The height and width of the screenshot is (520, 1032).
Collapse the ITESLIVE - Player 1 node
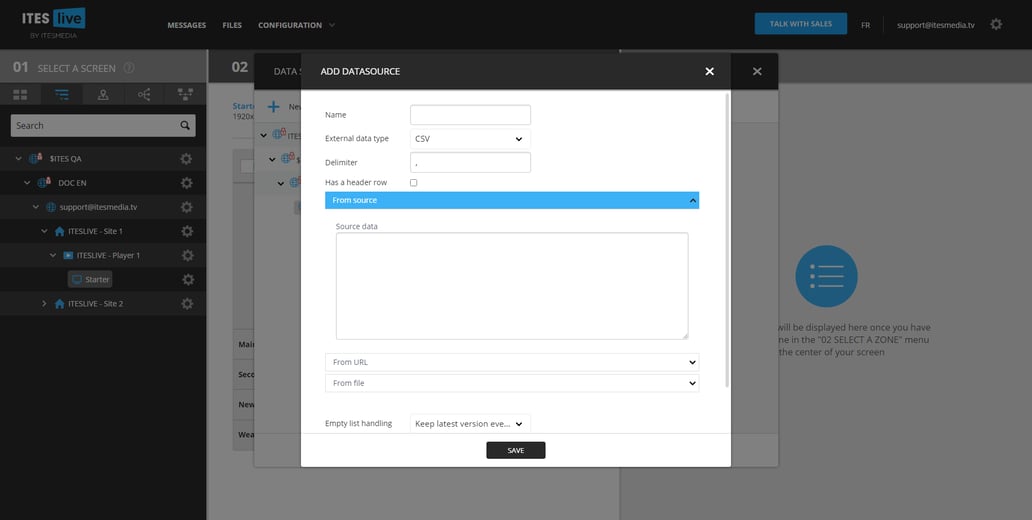click(x=53, y=255)
